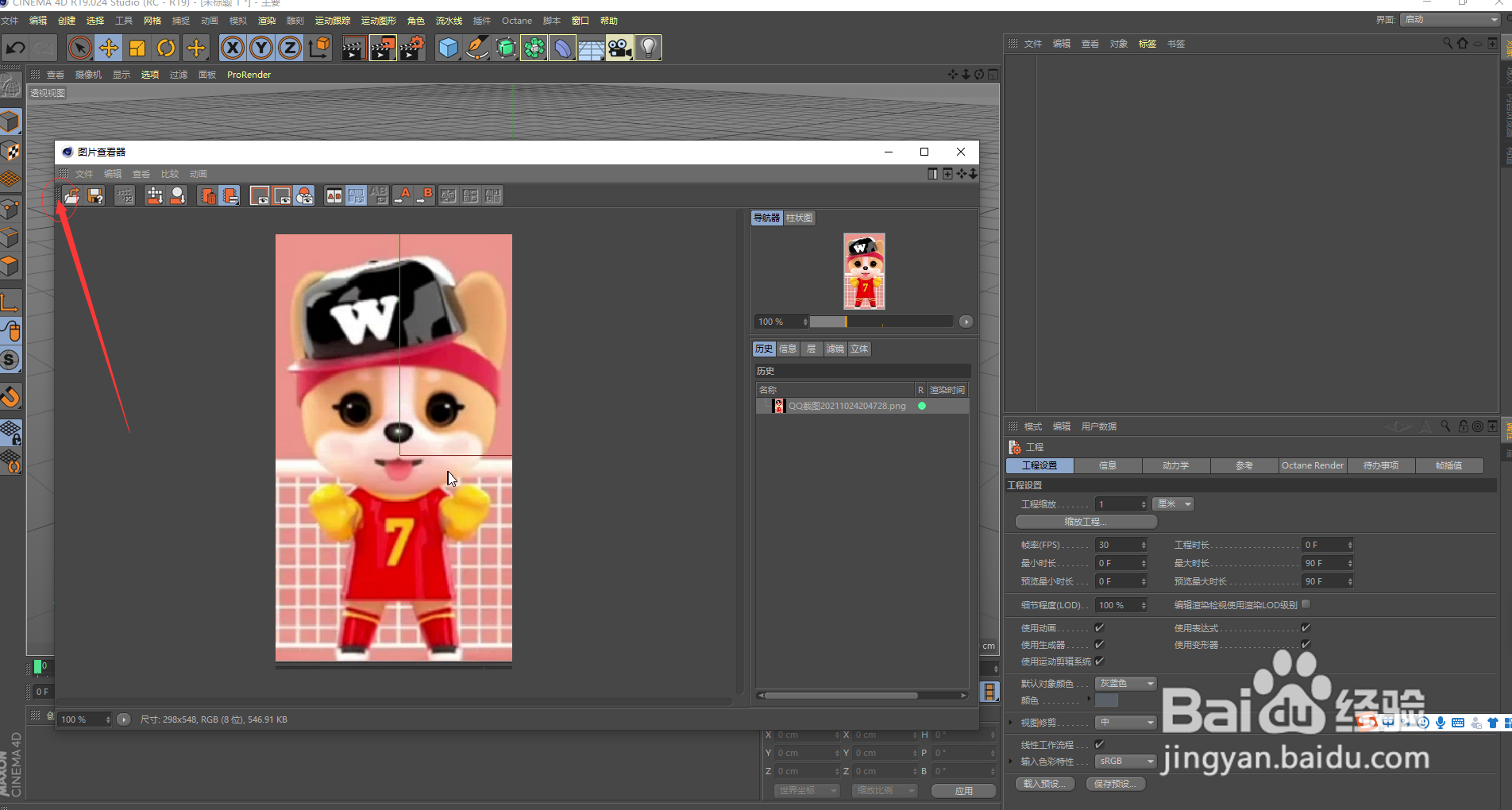Select the Spline Pen tool
Image resolution: width=1512 pixels, height=810 pixels.
point(476,48)
